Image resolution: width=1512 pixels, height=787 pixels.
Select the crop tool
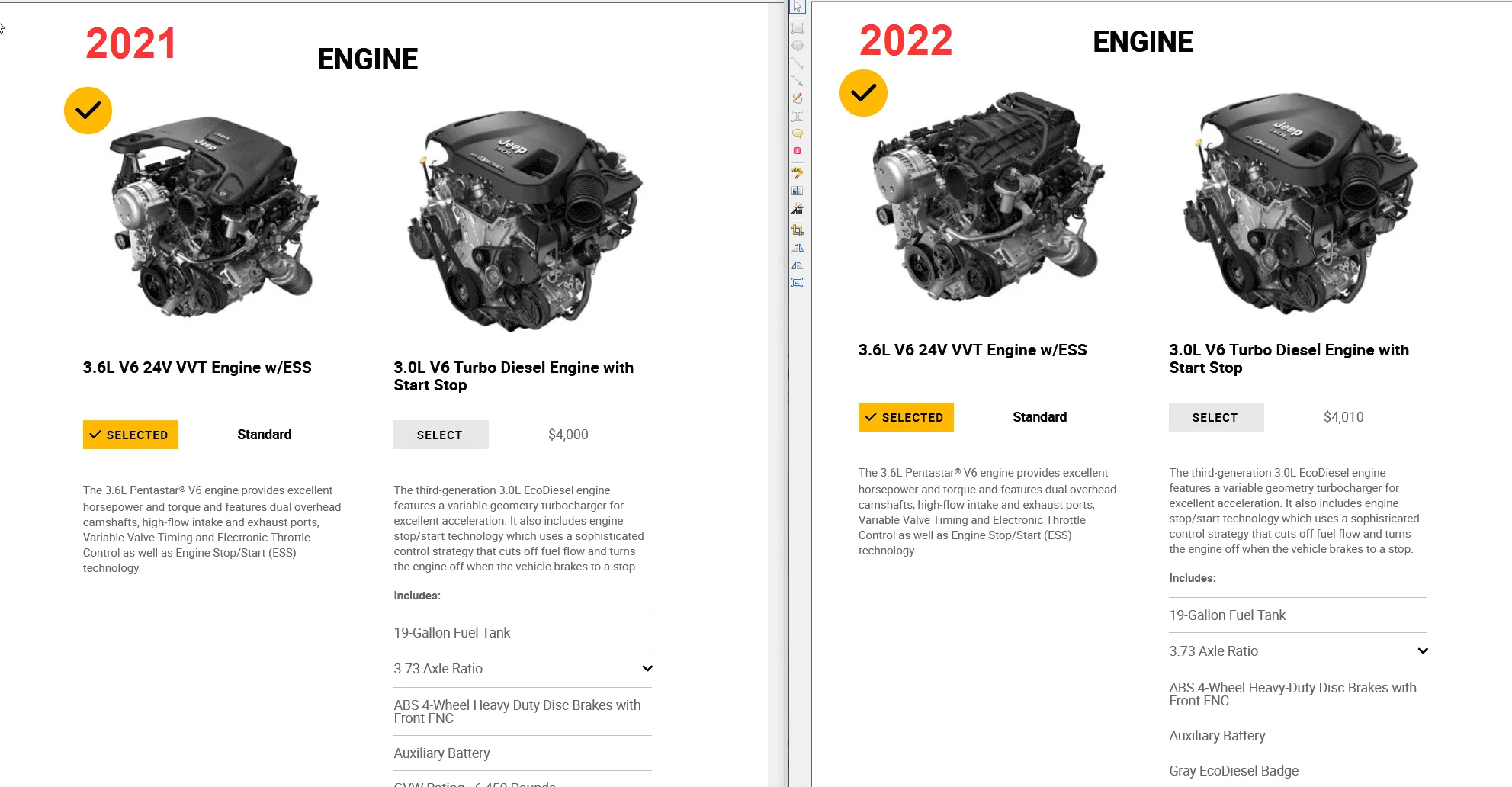[x=798, y=230]
